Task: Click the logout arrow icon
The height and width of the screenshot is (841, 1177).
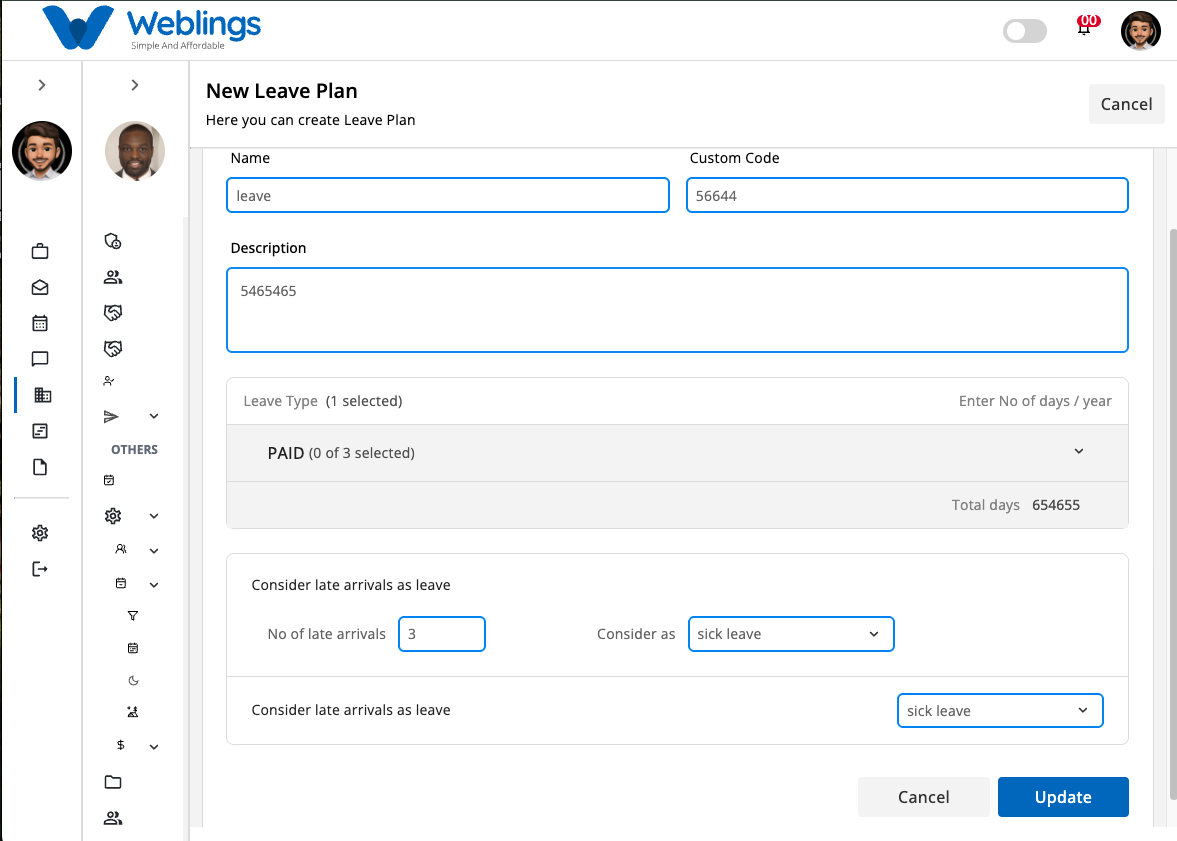Action: click(x=40, y=569)
